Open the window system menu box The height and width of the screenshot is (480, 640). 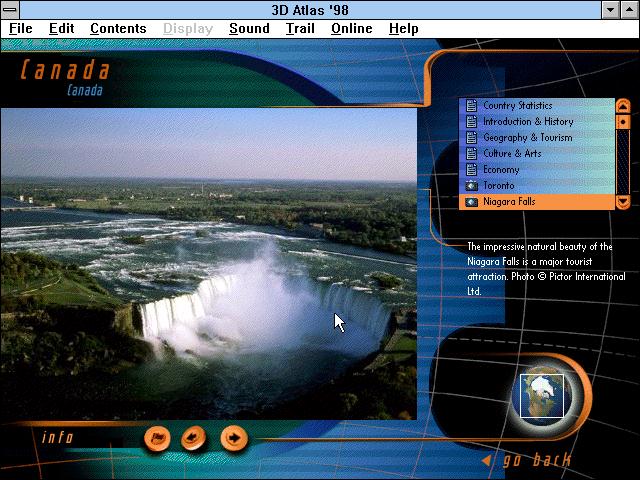point(11,9)
